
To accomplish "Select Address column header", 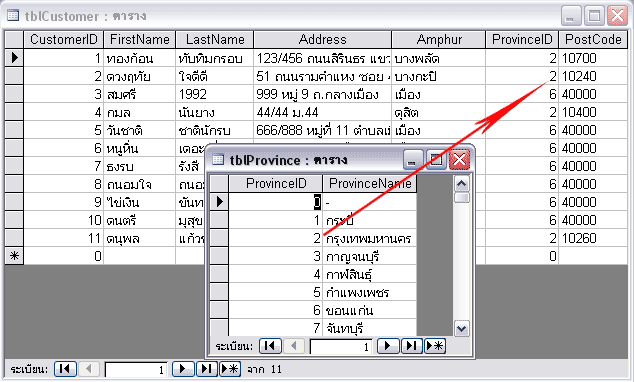I will [x=322, y=40].
